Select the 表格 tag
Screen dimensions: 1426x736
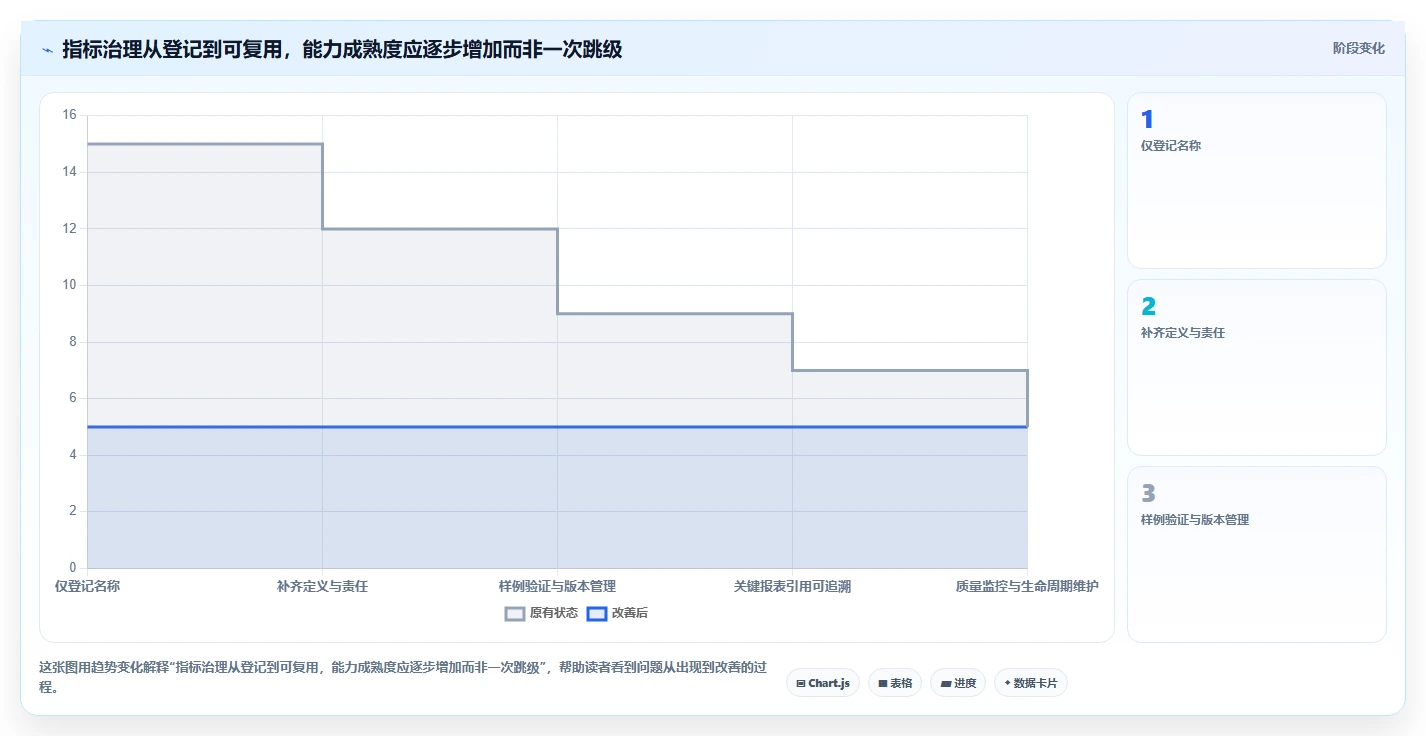click(895, 683)
